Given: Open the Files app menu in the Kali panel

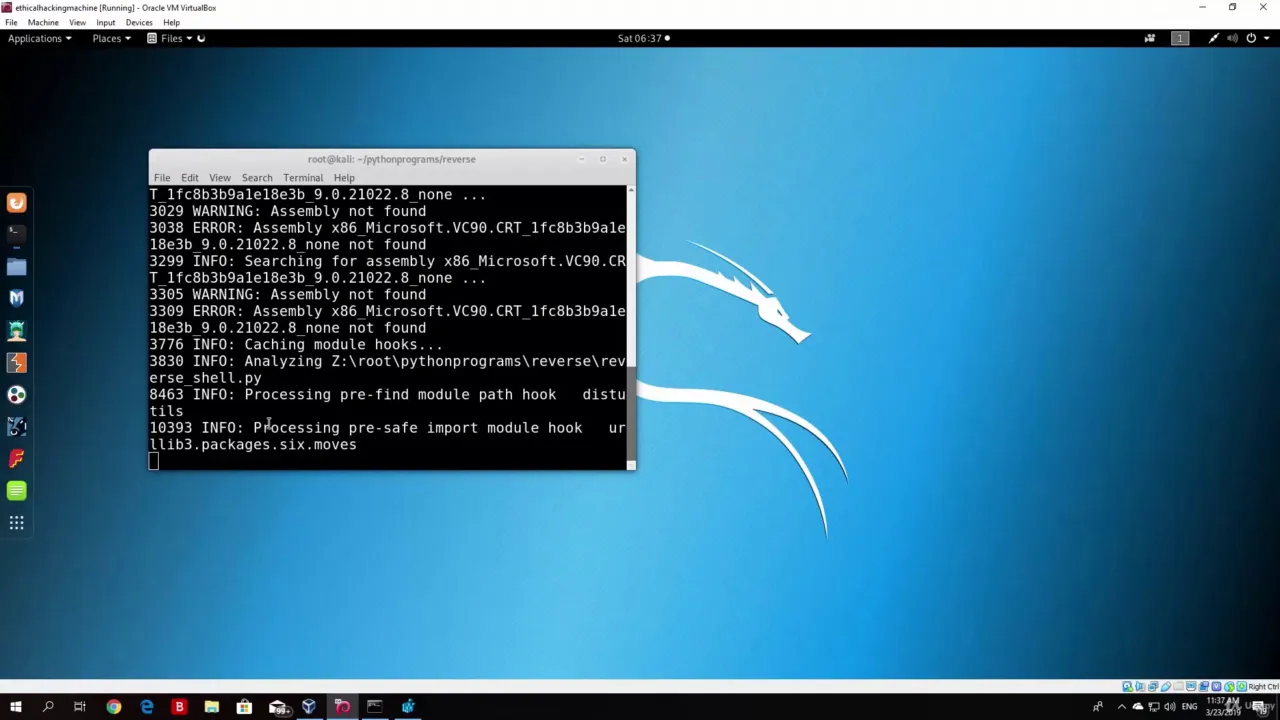Looking at the screenshot, I should [x=170, y=38].
